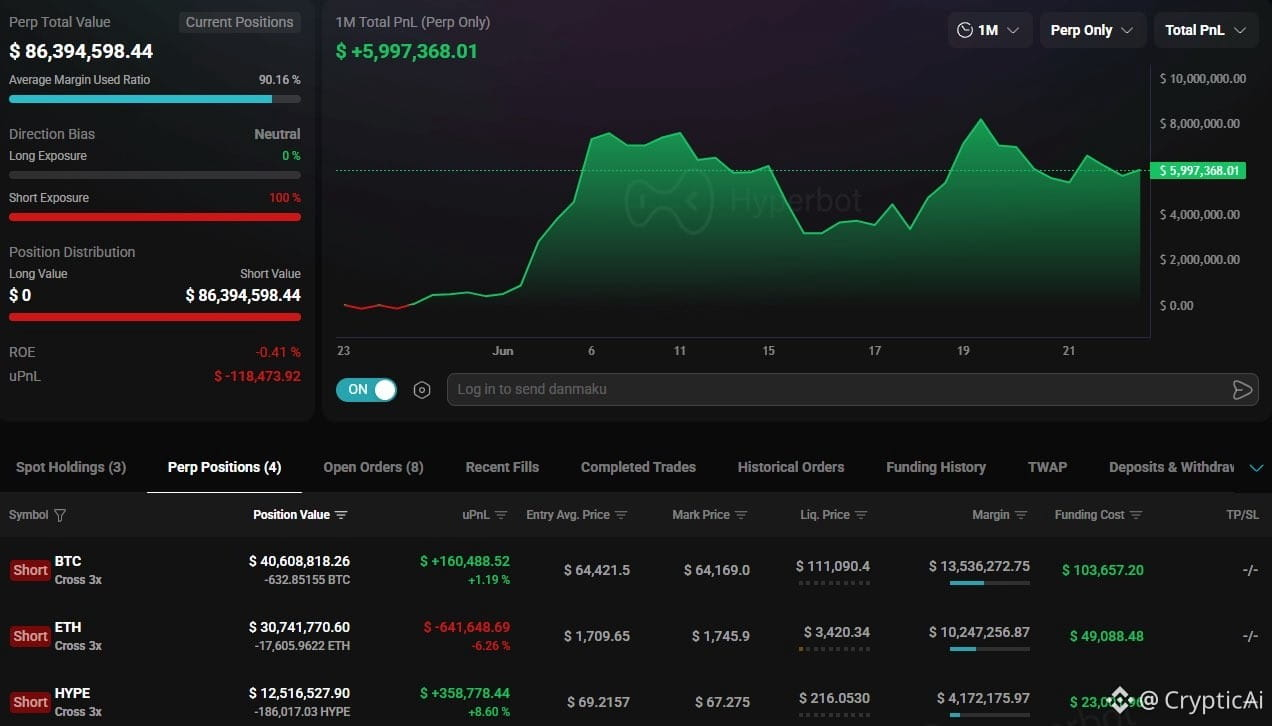Open the Perp Only dropdown
Screen dimensions: 1272x726
pyautogui.click(x=1092, y=30)
